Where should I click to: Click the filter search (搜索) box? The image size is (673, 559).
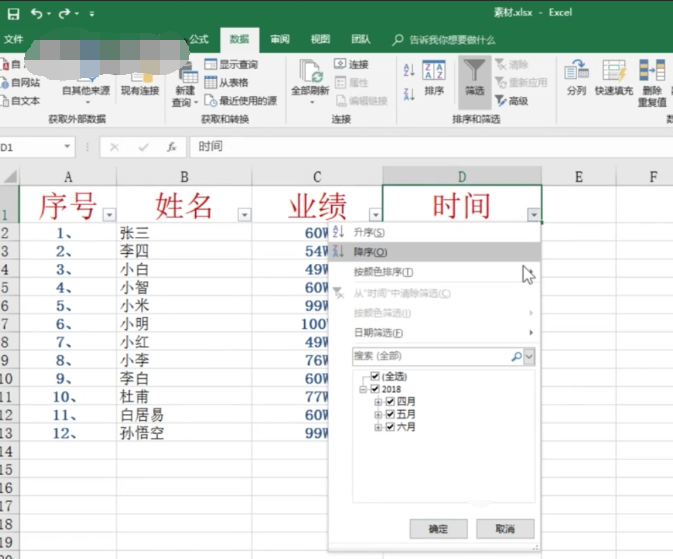(x=430, y=356)
